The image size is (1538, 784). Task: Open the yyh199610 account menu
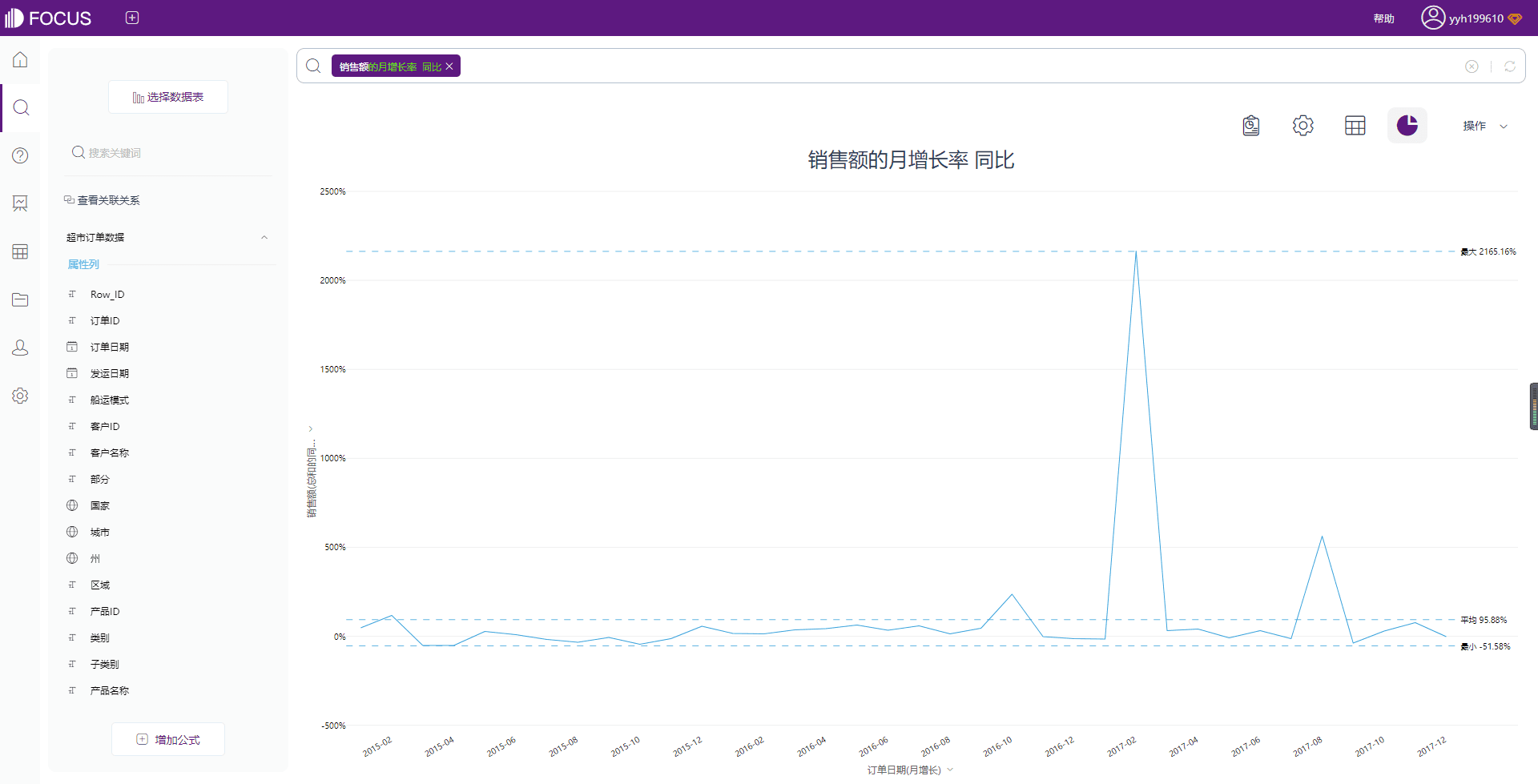(x=1476, y=18)
